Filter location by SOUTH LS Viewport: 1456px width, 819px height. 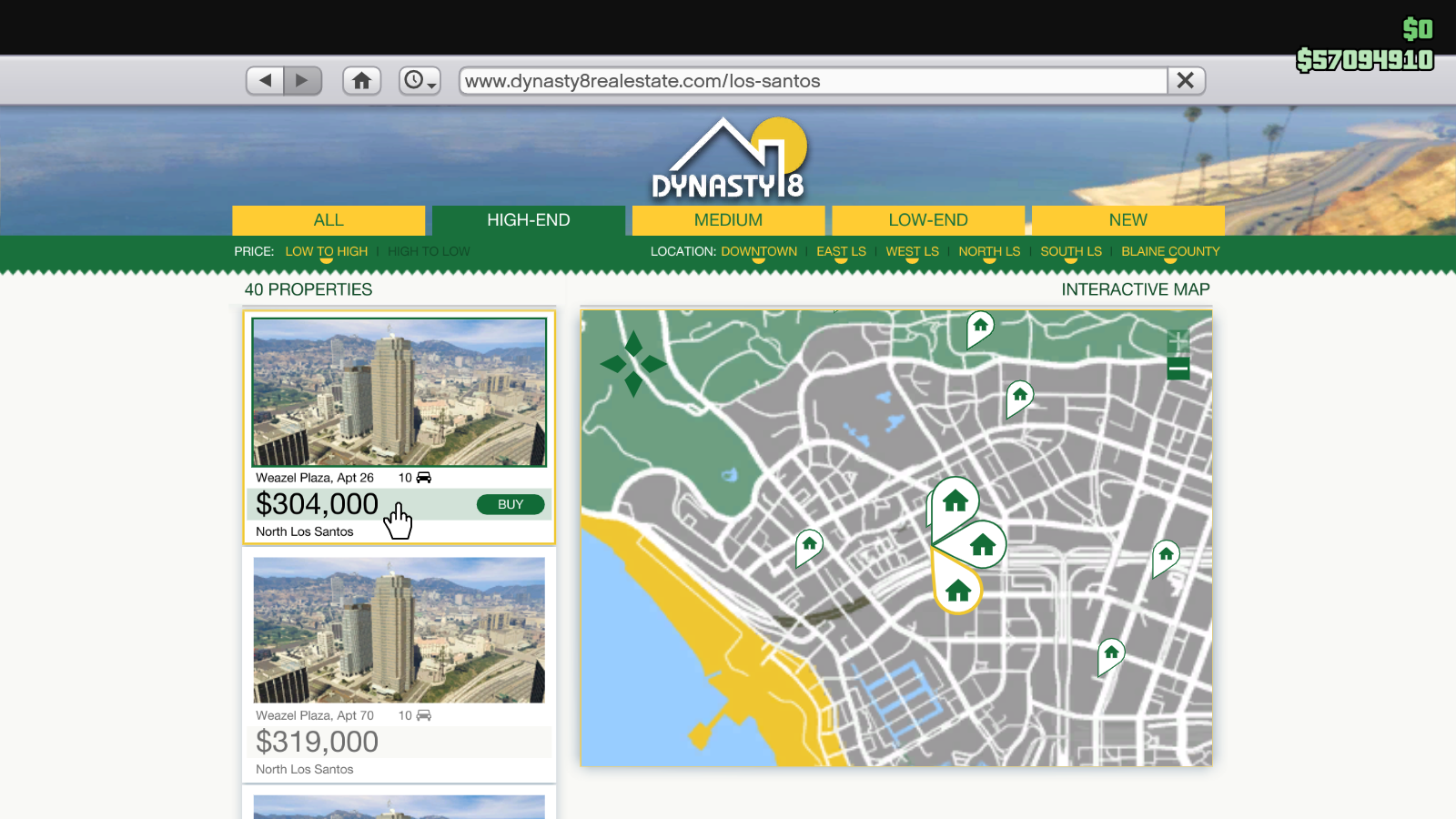pyautogui.click(x=1071, y=251)
